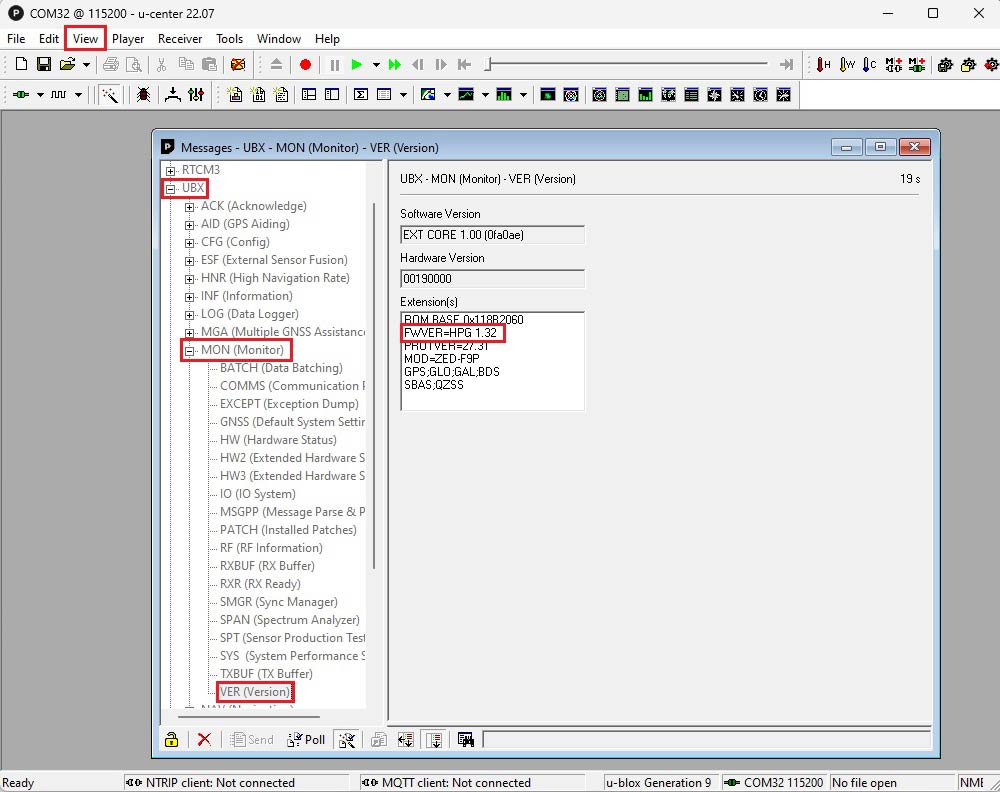Click the red X clear icon
This screenshot has width=1000, height=792.
pos(204,740)
